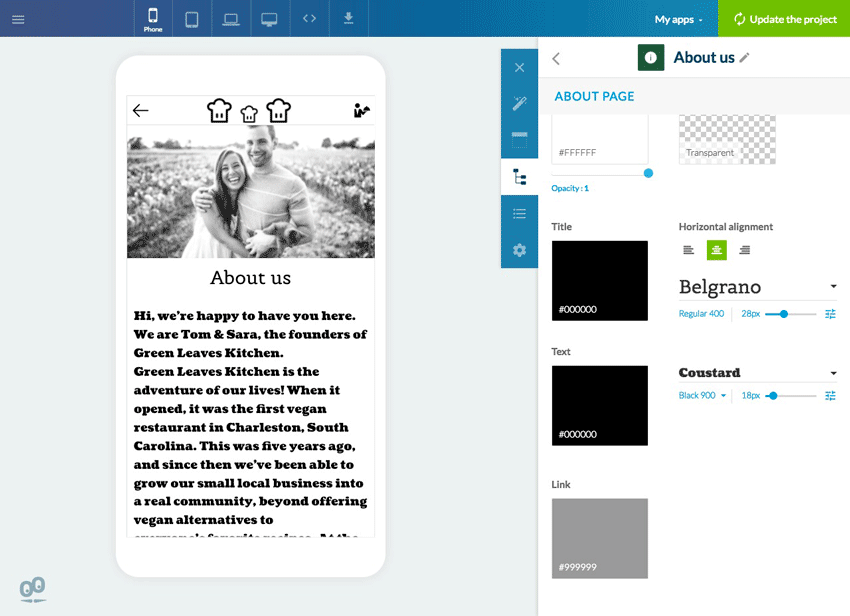Pick the Link color swatch #999999
This screenshot has height=616, width=850.
(x=599, y=538)
